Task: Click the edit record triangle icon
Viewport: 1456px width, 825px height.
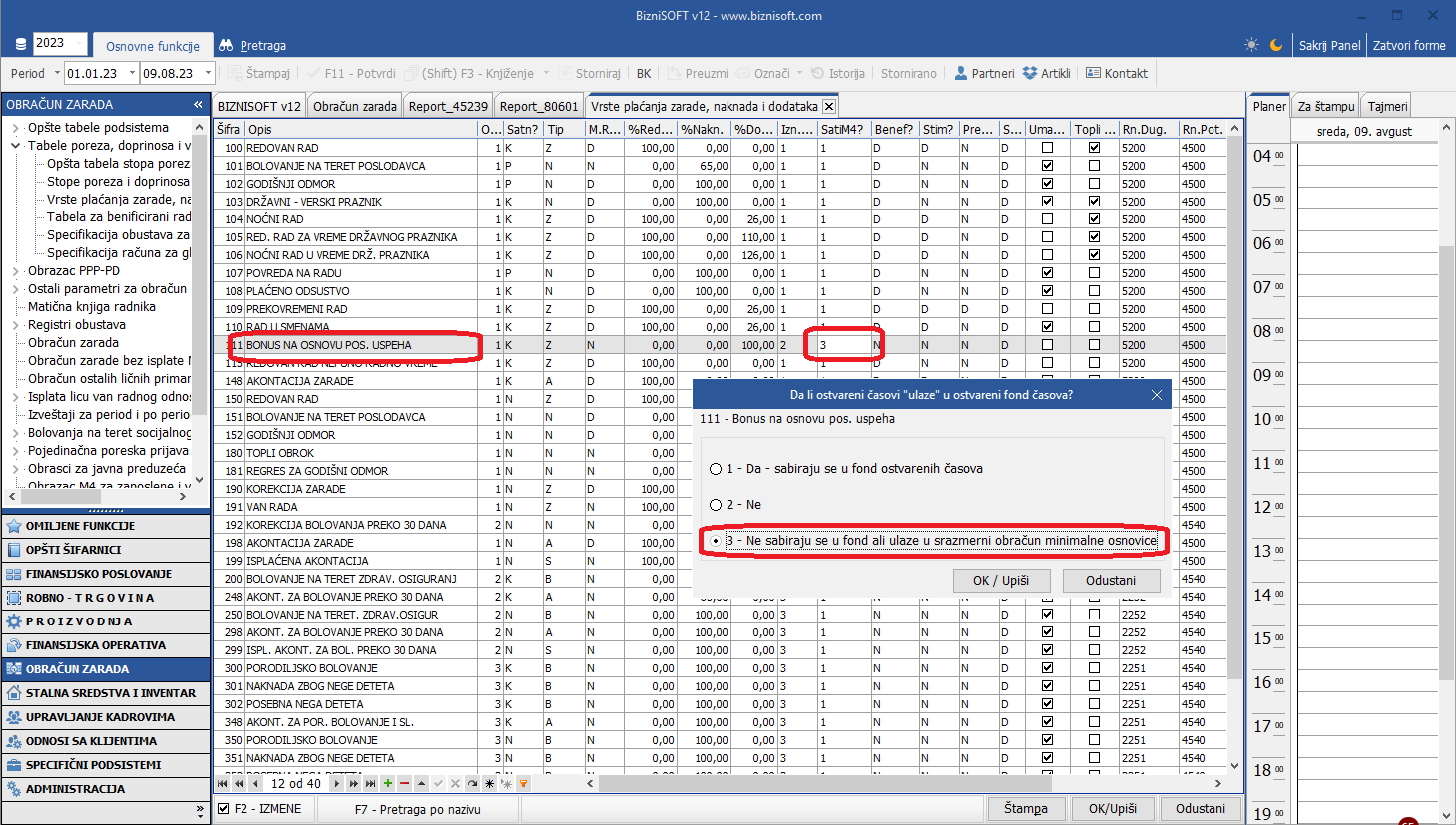Action: [x=421, y=784]
